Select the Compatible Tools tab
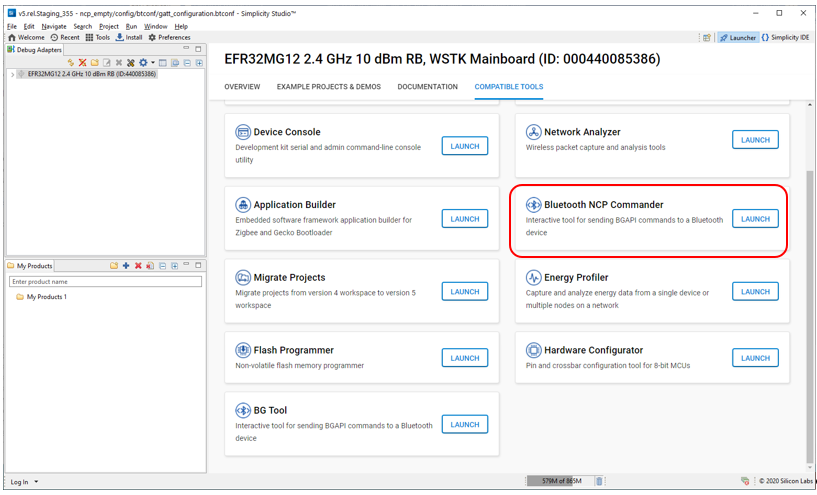This screenshot has height=495, width=817. [x=509, y=86]
